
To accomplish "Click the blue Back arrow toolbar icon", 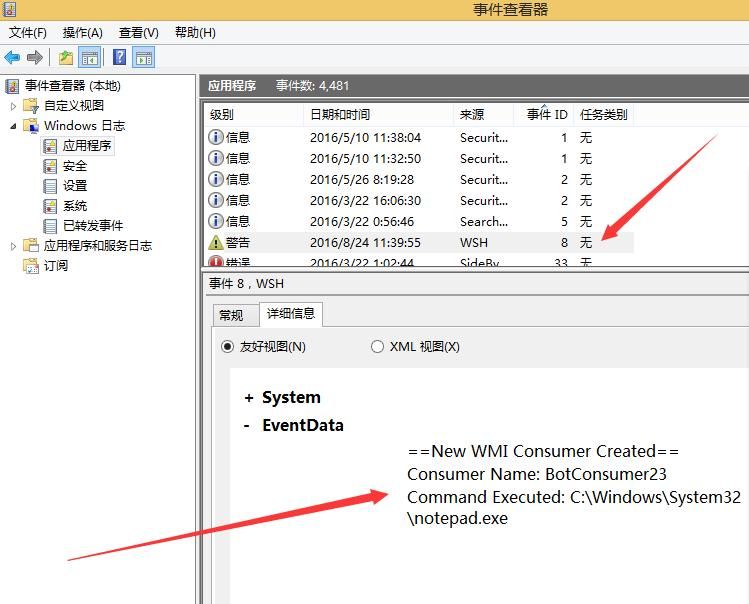I will pyautogui.click(x=12, y=58).
